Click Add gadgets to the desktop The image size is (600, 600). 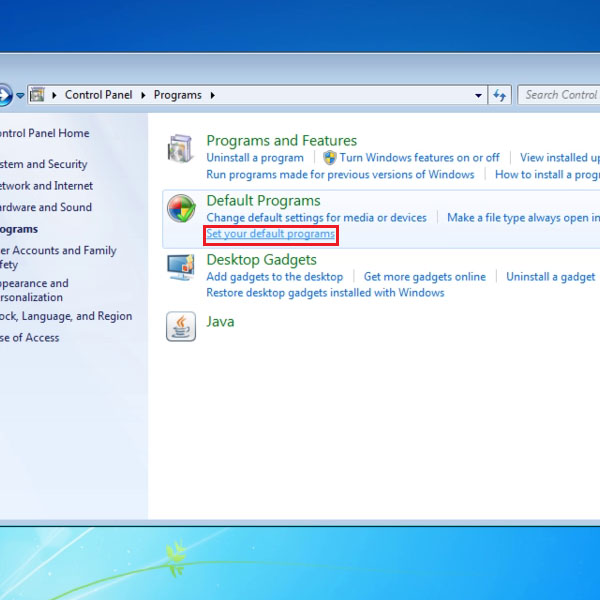point(275,277)
